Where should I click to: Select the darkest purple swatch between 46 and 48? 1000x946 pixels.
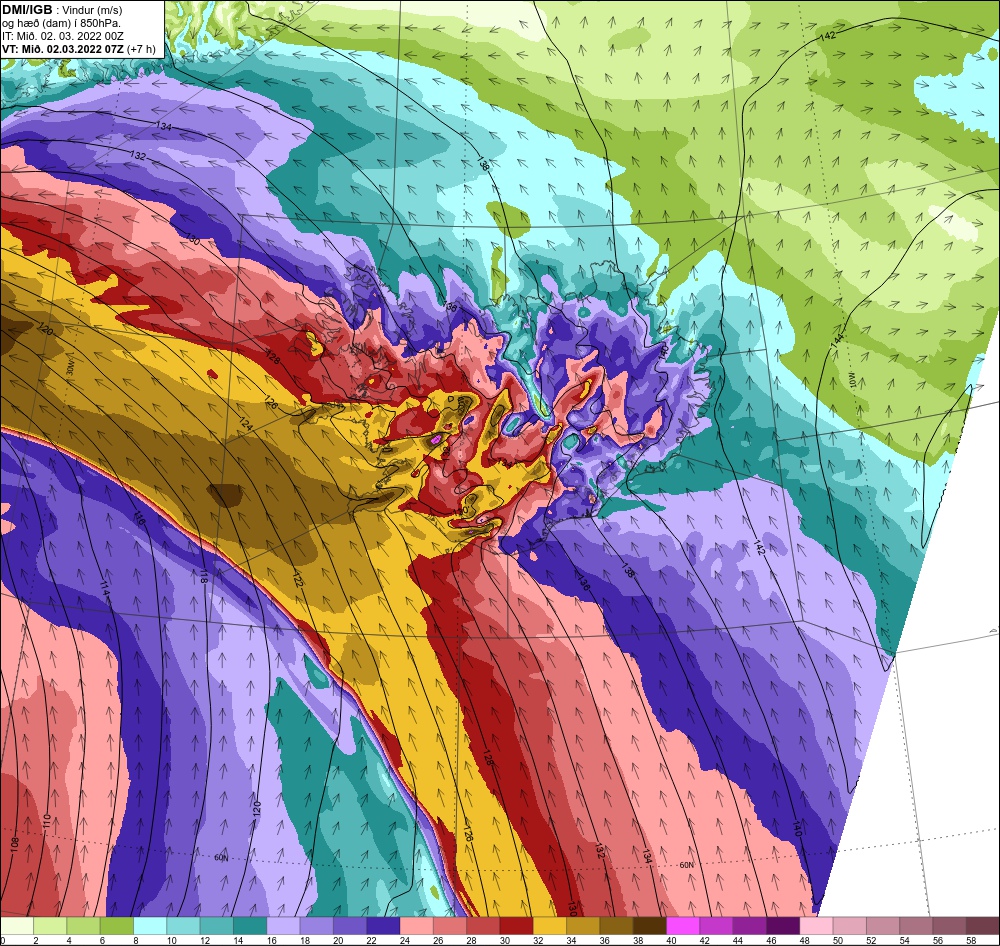coord(783,926)
